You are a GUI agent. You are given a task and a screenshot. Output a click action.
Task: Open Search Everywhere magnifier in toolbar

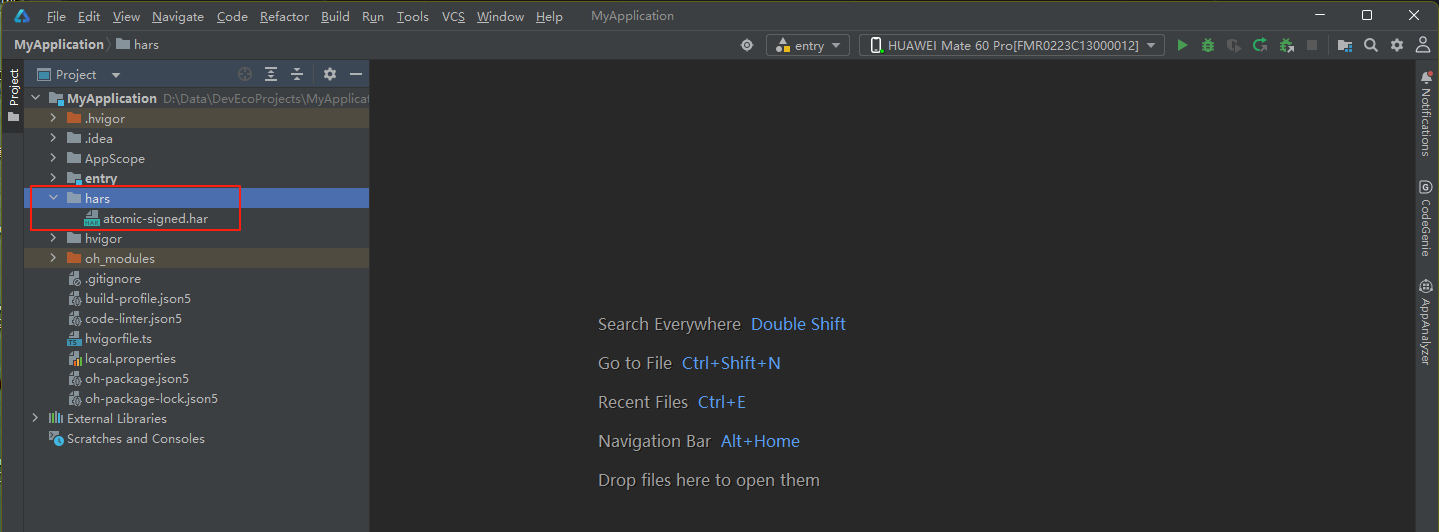[1371, 45]
